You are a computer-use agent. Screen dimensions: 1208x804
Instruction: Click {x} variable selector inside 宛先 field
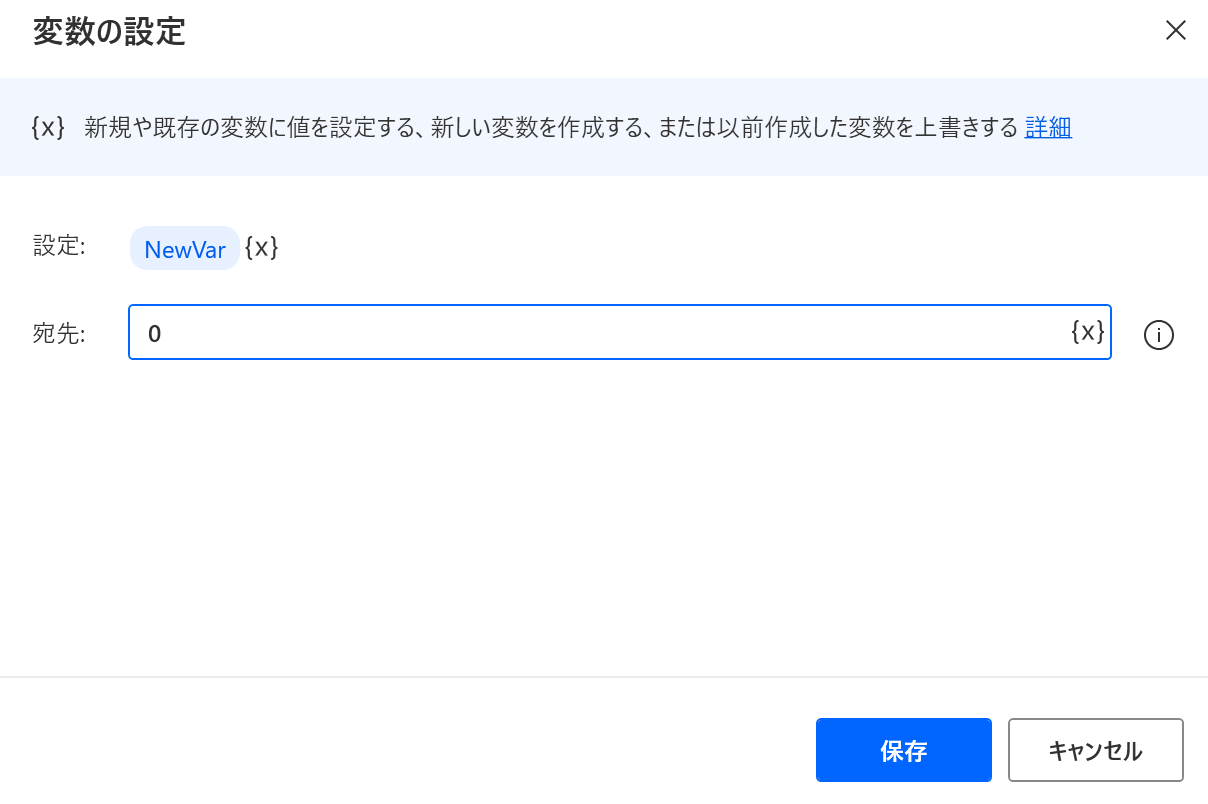click(x=1088, y=331)
